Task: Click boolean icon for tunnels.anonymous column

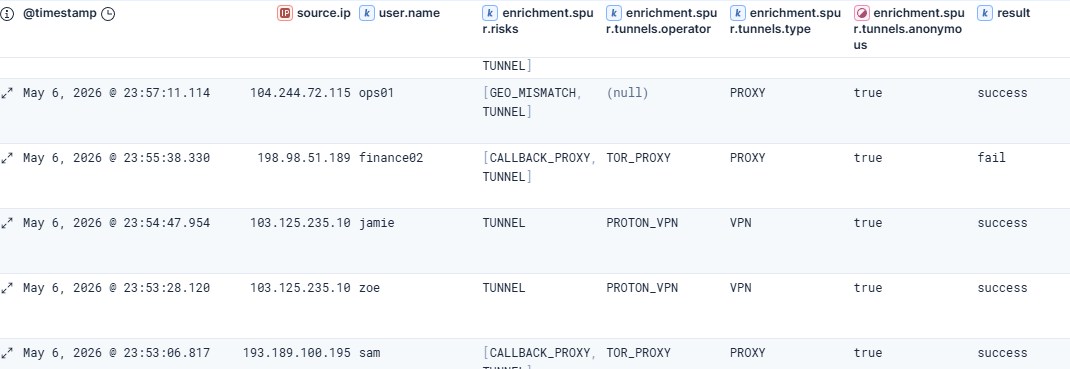Action: tap(862, 13)
